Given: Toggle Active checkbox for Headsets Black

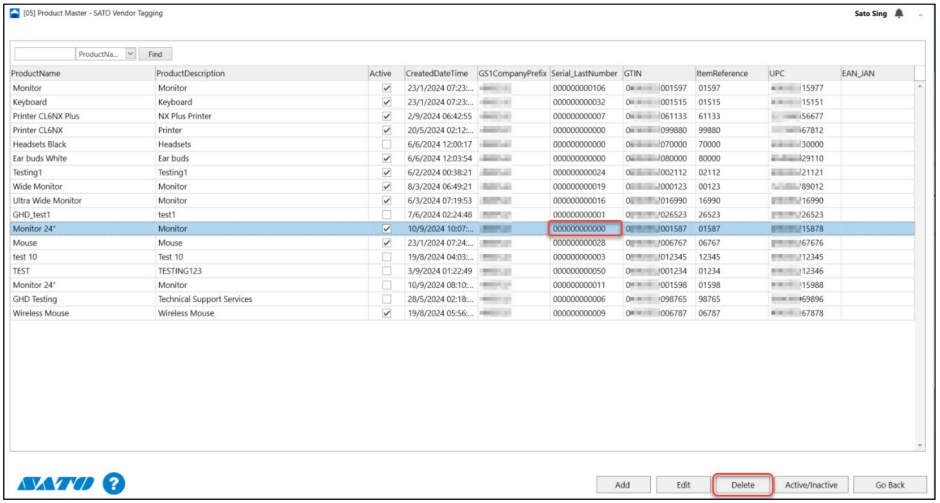Looking at the screenshot, I should pyautogui.click(x=386, y=144).
